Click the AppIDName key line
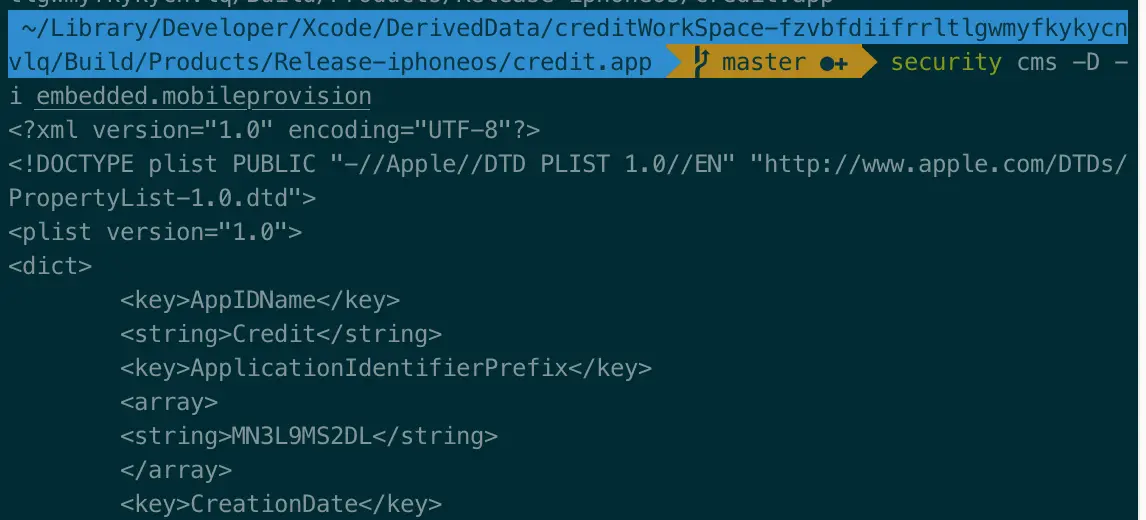The width and height of the screenshot is (1146, 520). [x=260, y=300]
